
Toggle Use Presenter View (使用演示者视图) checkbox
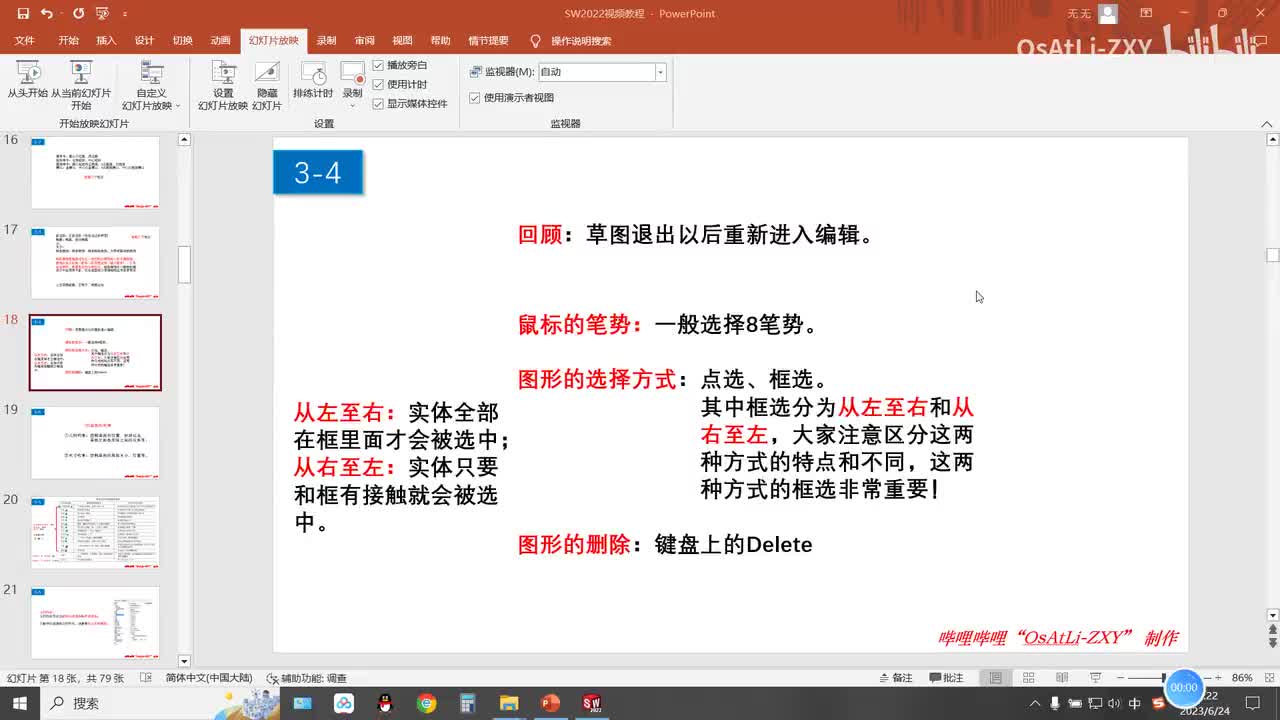[x=475, y=98]
